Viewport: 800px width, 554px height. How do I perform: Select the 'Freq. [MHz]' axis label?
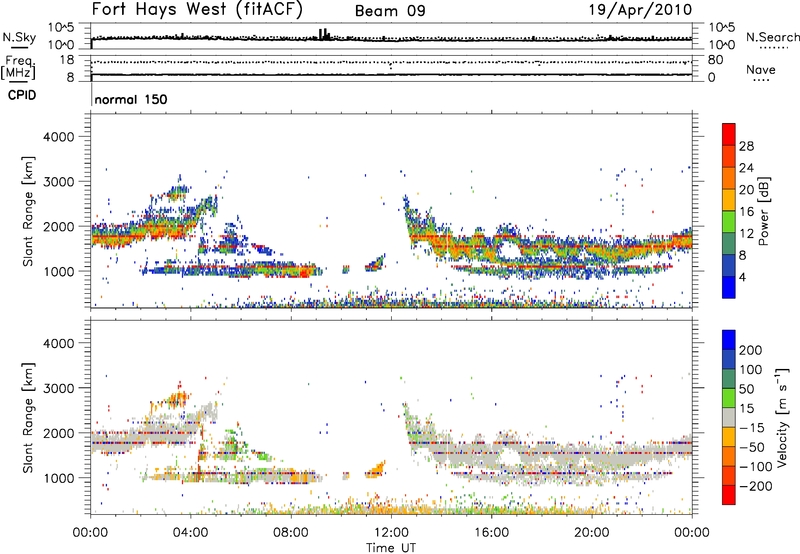click(x=18, y=68)
